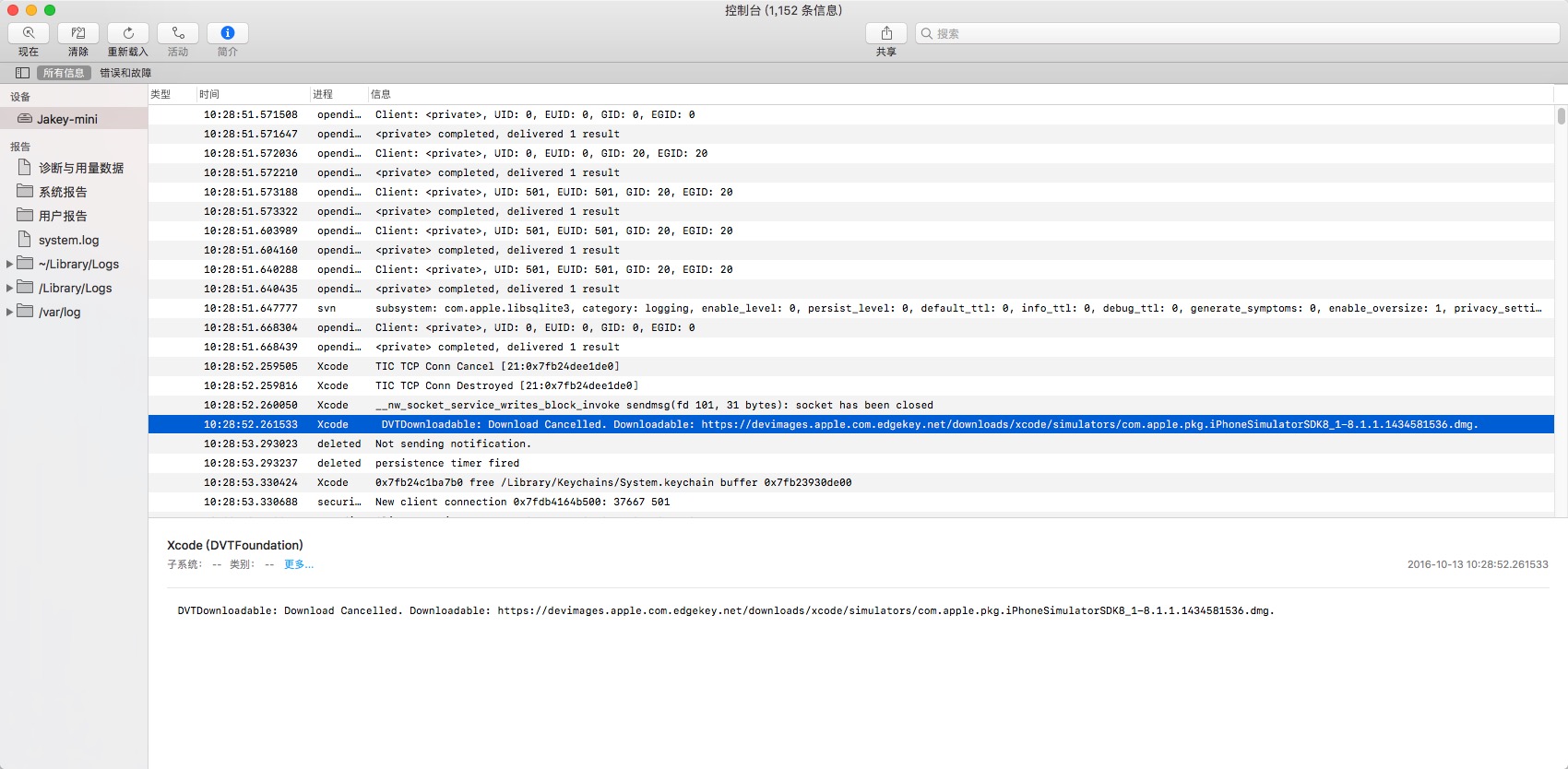The height and width of the screenshot is (769, 1568).
Task: Select the Jakey-mini device
Action: [74, 119]
